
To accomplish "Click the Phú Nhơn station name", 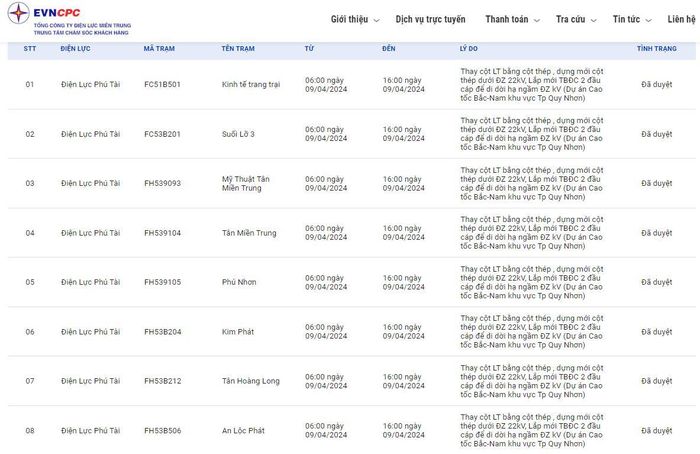I will click(x=239, y=282).
